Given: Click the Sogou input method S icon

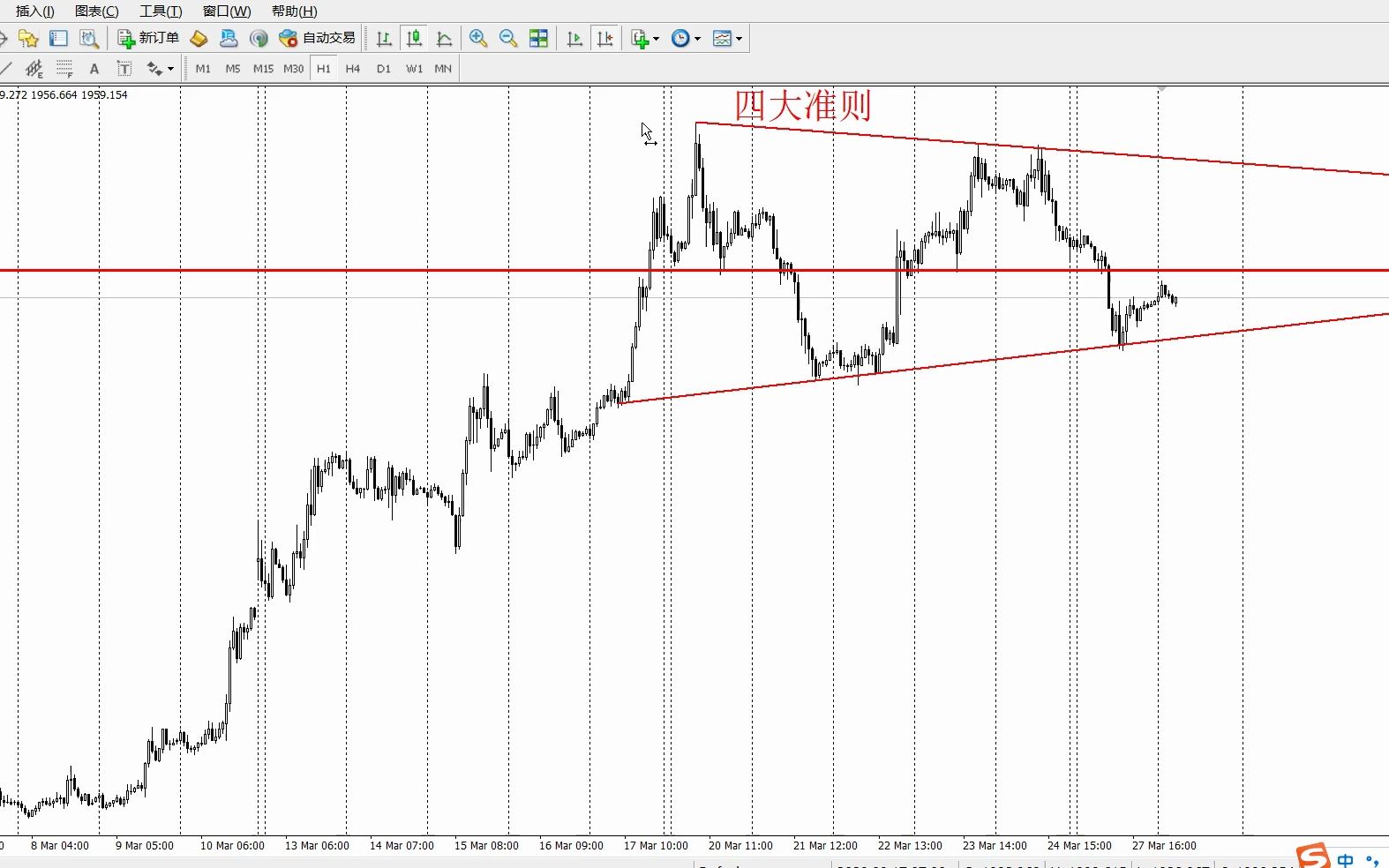Looking at the screenshot, I should point(1312,856).
